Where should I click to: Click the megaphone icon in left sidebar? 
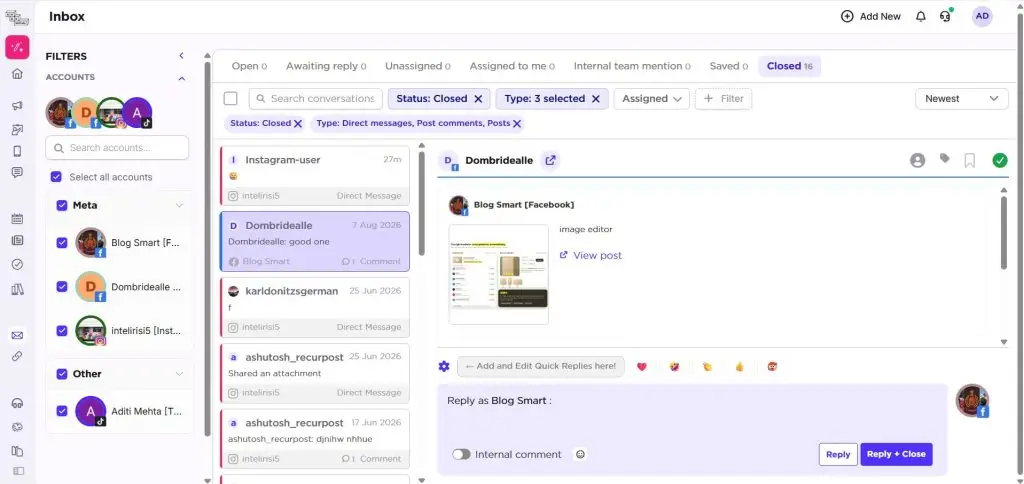[18, 106]
